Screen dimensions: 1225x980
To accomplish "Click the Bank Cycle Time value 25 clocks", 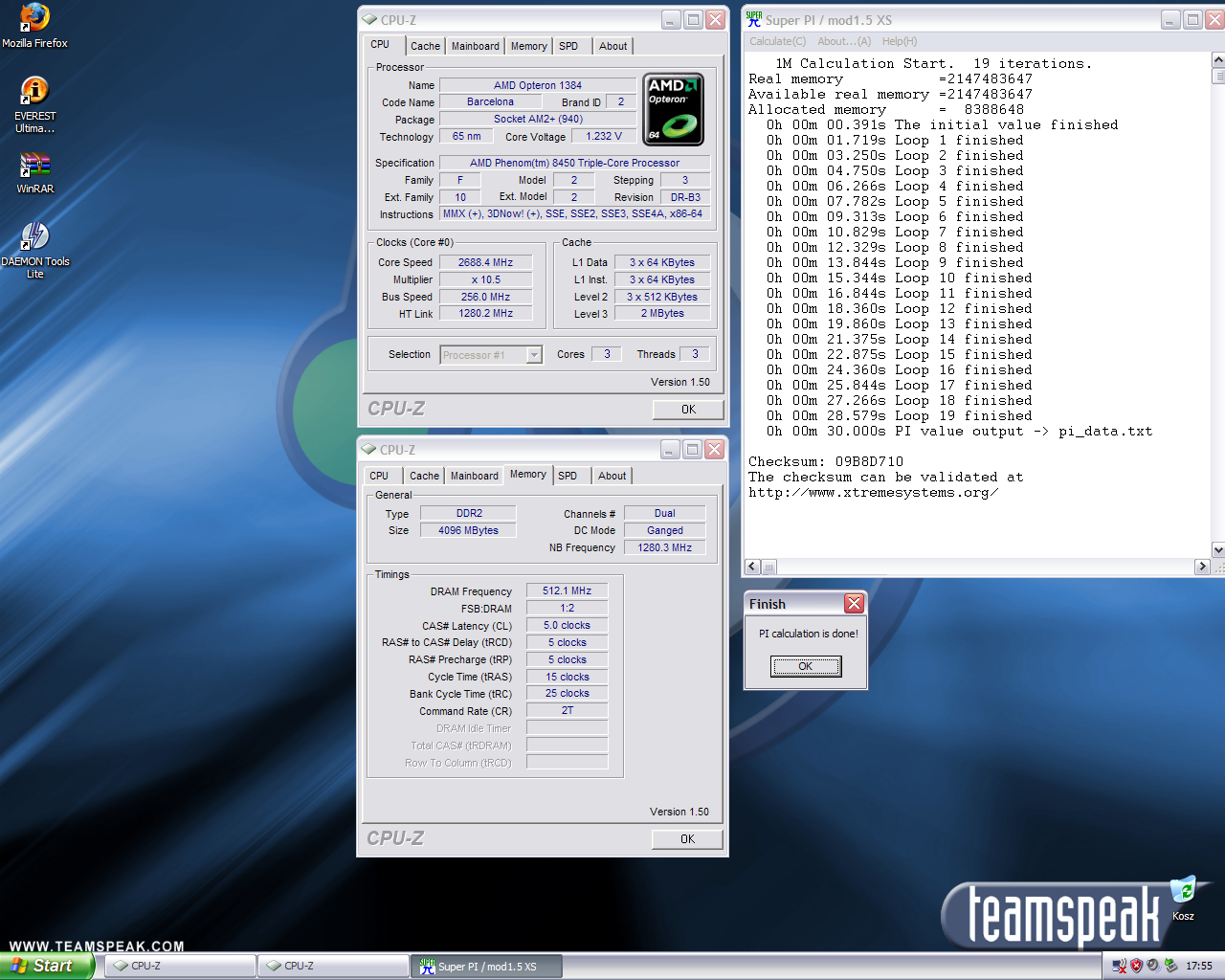I will point(567,694).
